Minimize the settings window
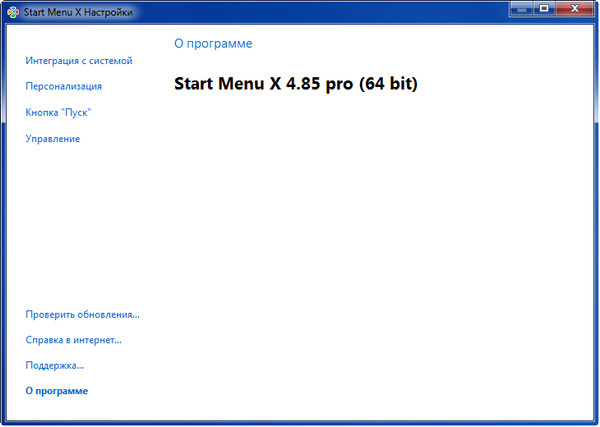Screen dimensions: 600x427 point(521,9)
